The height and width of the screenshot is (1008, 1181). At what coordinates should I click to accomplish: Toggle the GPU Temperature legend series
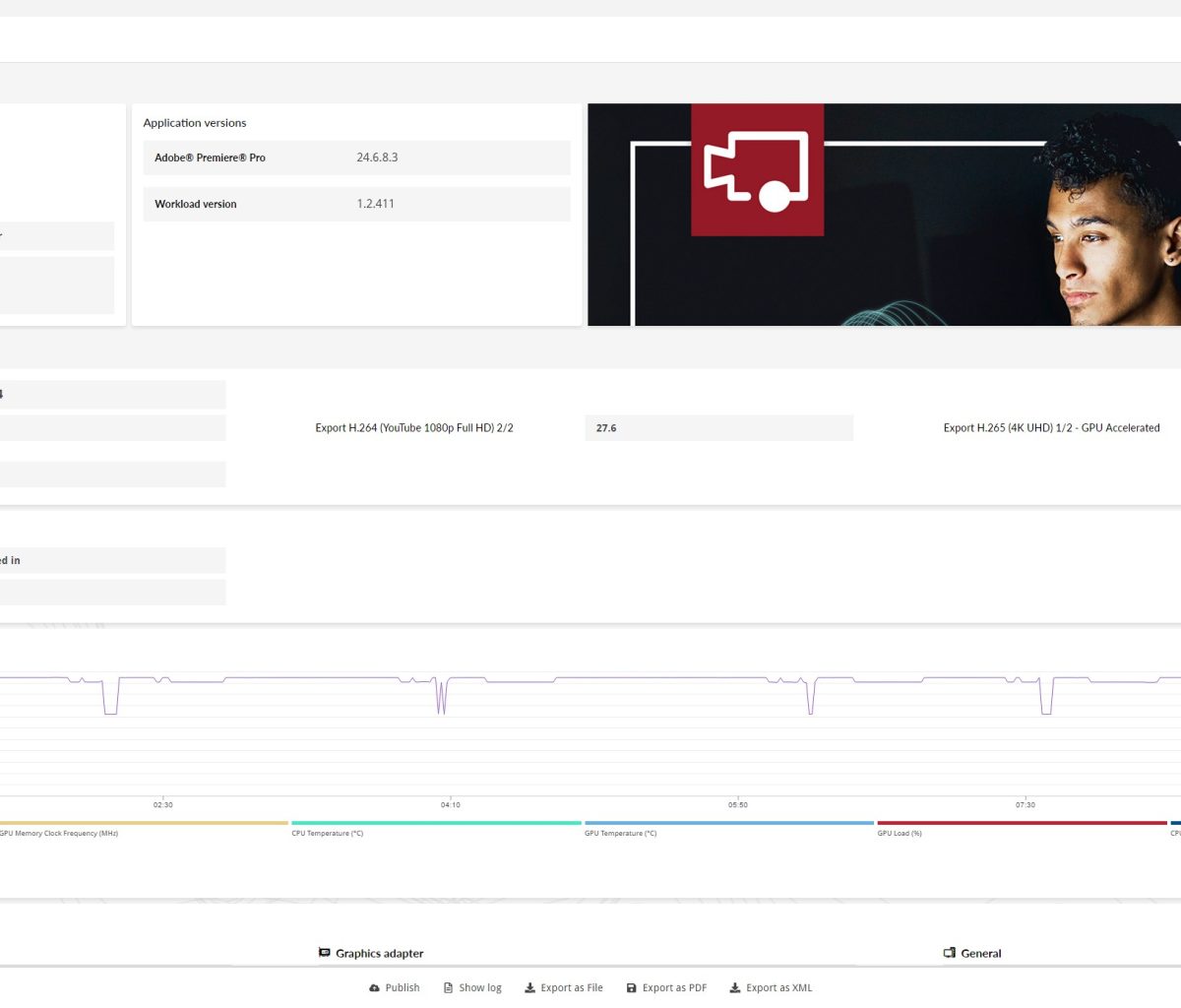point(729,828)
